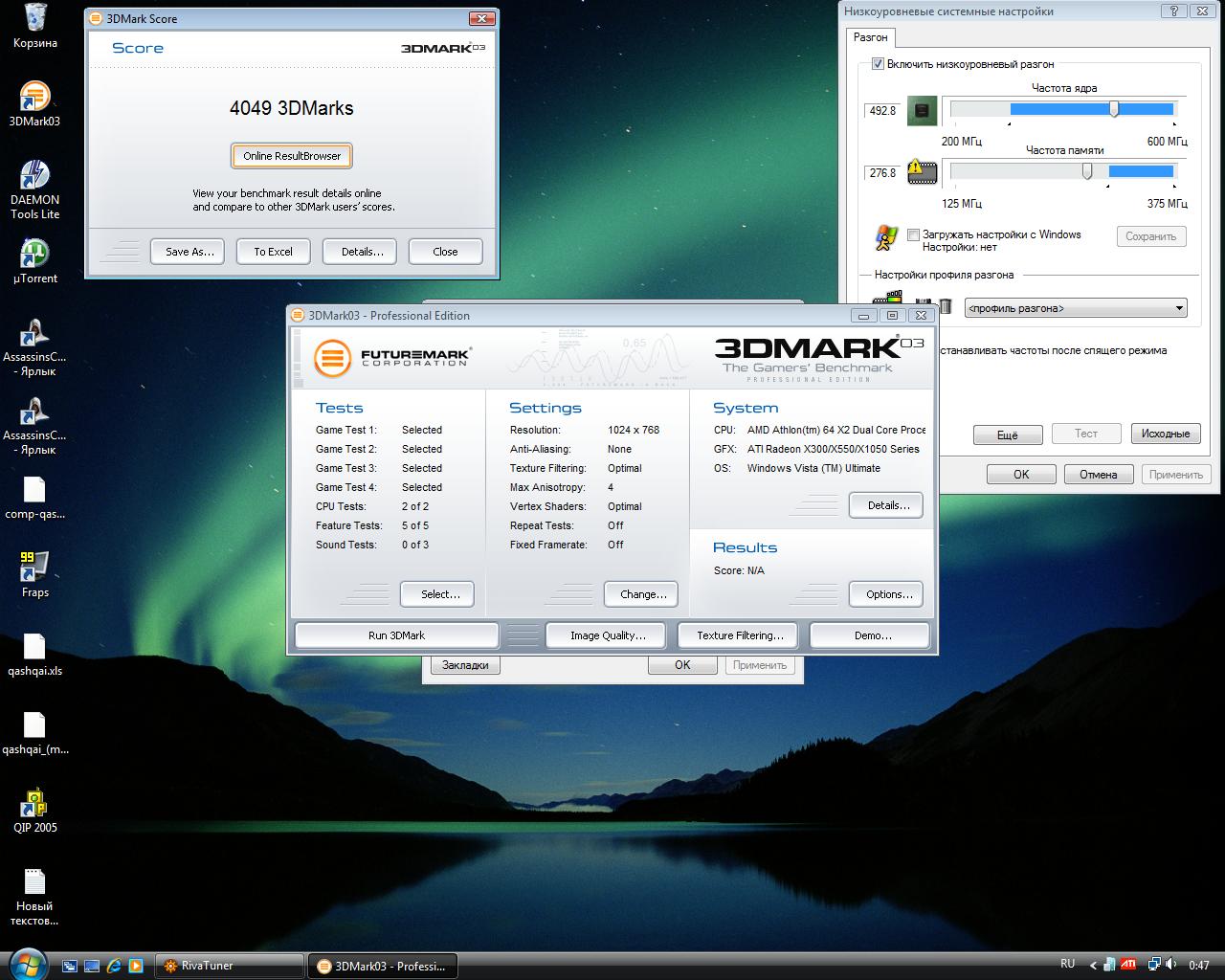Launch Internet Explorer from Quick Launch
Screen dimensions: 1225x980
pos(114,966)
